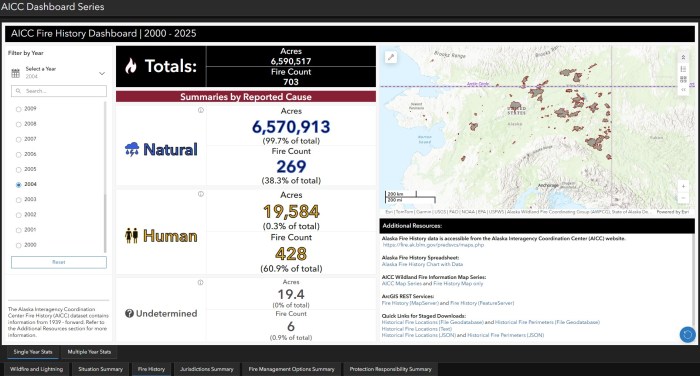The width and height of the screenshot is (700, 376).
Task: Open Alaska Fire History Chart with Data link
Action: (422, 264)
